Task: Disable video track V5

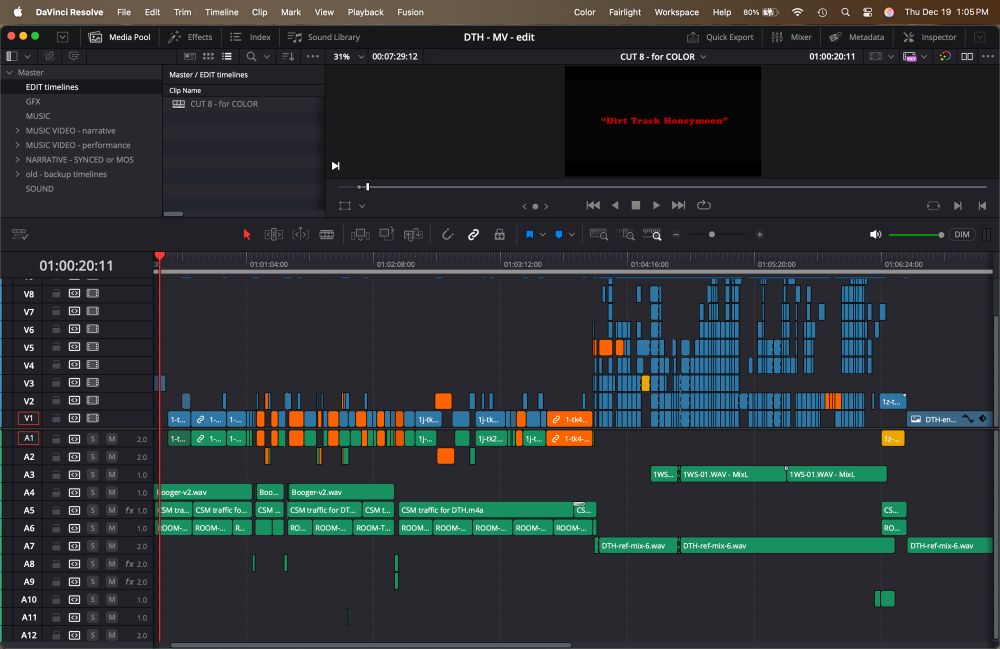Action: coord(92,347)
